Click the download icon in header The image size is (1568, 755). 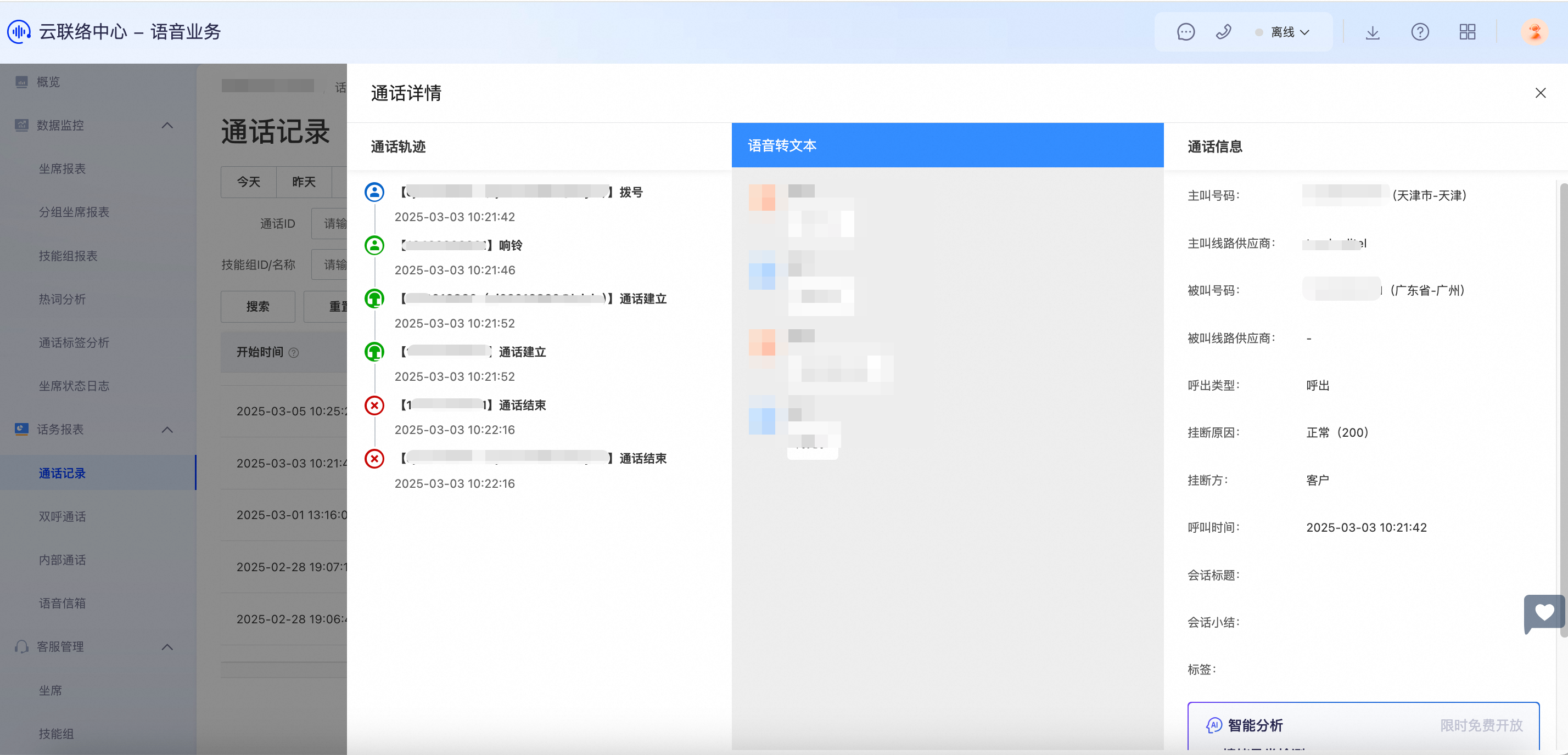(1373, 32)
